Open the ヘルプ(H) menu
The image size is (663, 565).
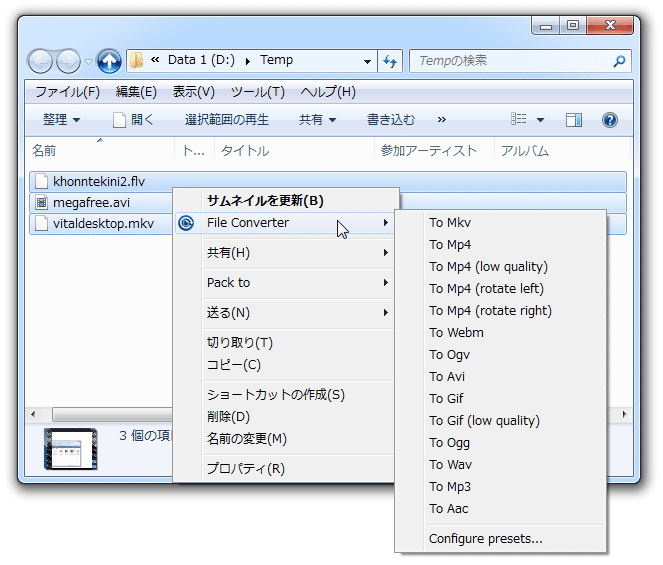[328, 92]
